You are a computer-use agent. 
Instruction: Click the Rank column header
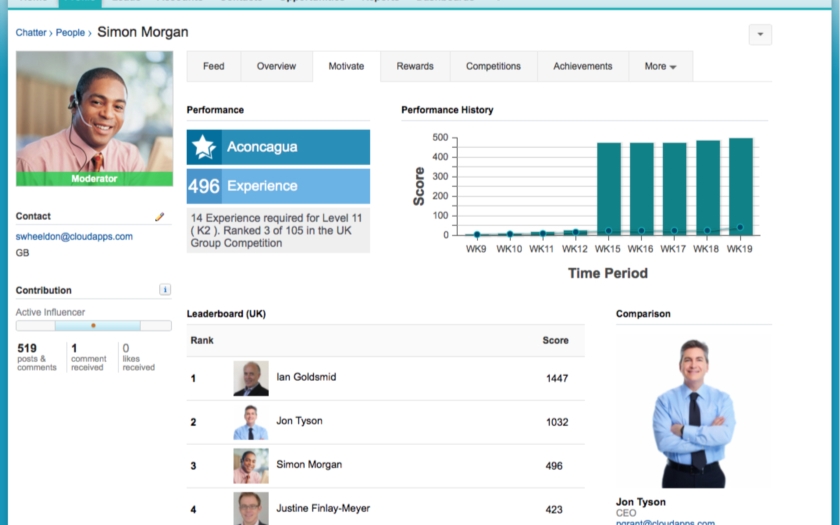tap(202, 340)
